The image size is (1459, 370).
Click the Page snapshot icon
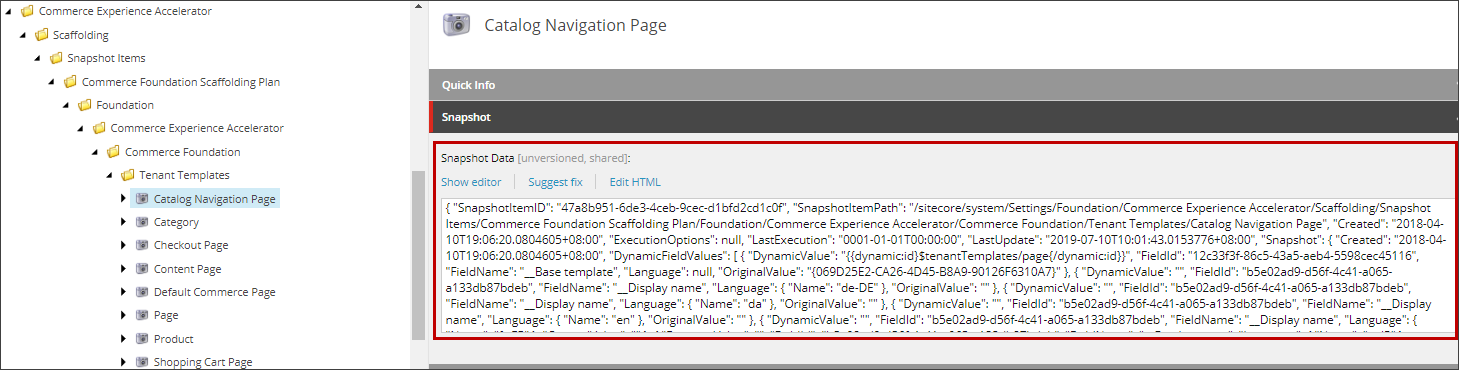(x=142, y=315)
